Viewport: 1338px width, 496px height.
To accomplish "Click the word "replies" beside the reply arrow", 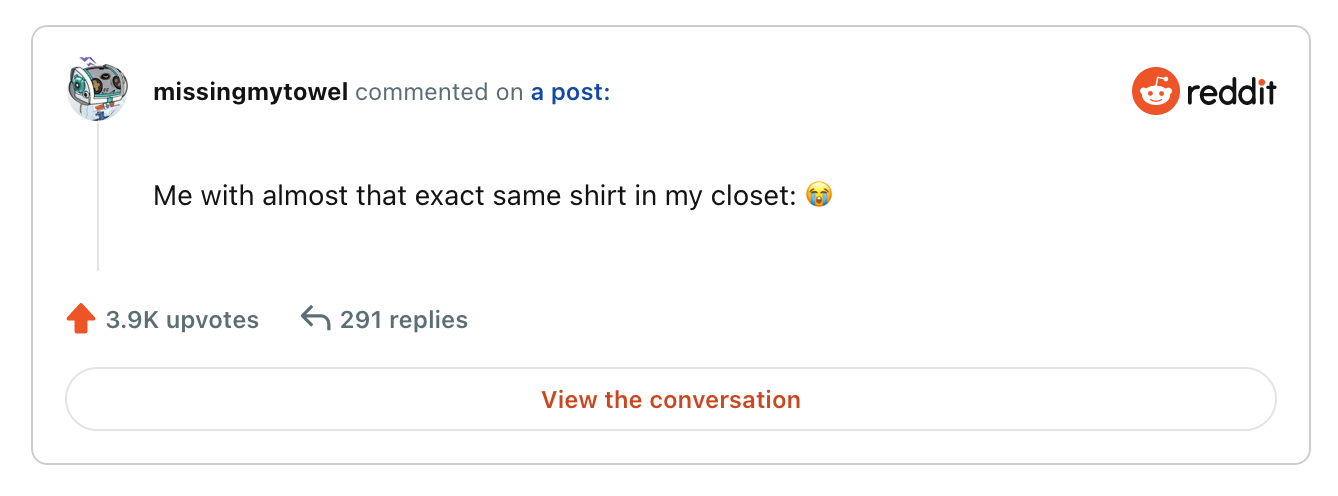I will click(x=428, y=320).
